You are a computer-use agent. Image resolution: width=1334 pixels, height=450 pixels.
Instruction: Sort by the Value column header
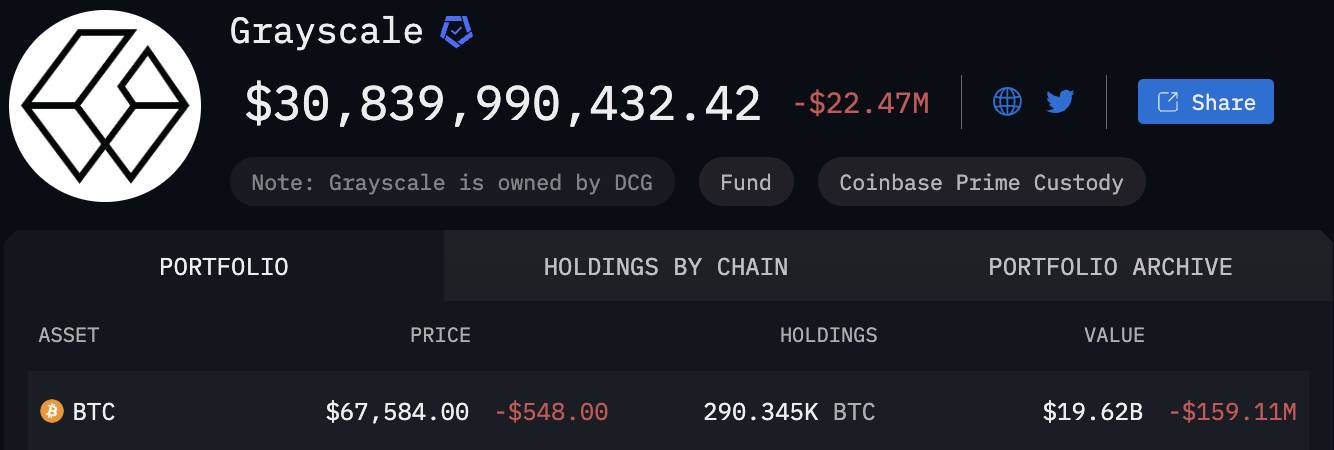point(1114,335)
